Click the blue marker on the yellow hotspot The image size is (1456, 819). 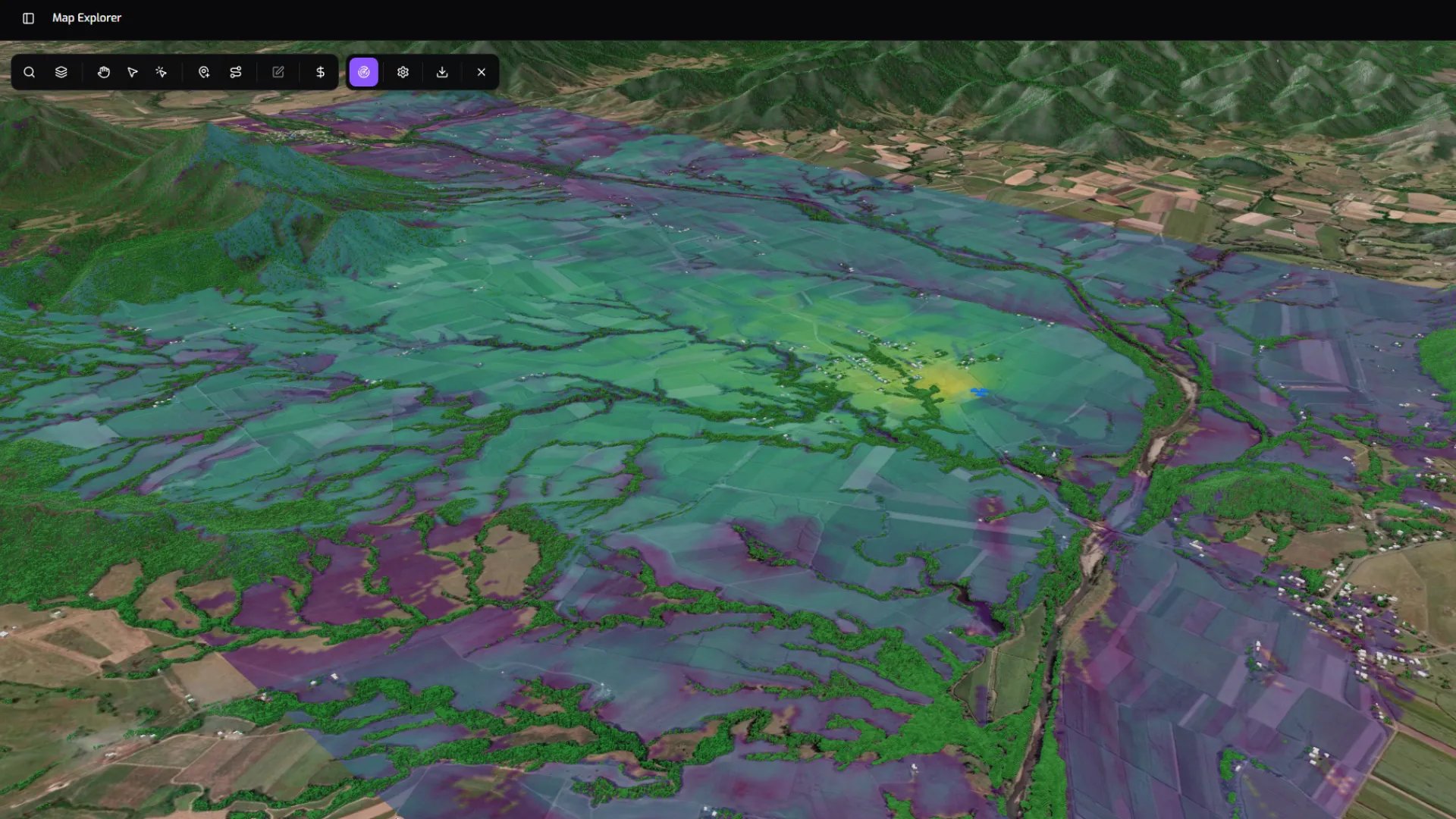(980, 392)
